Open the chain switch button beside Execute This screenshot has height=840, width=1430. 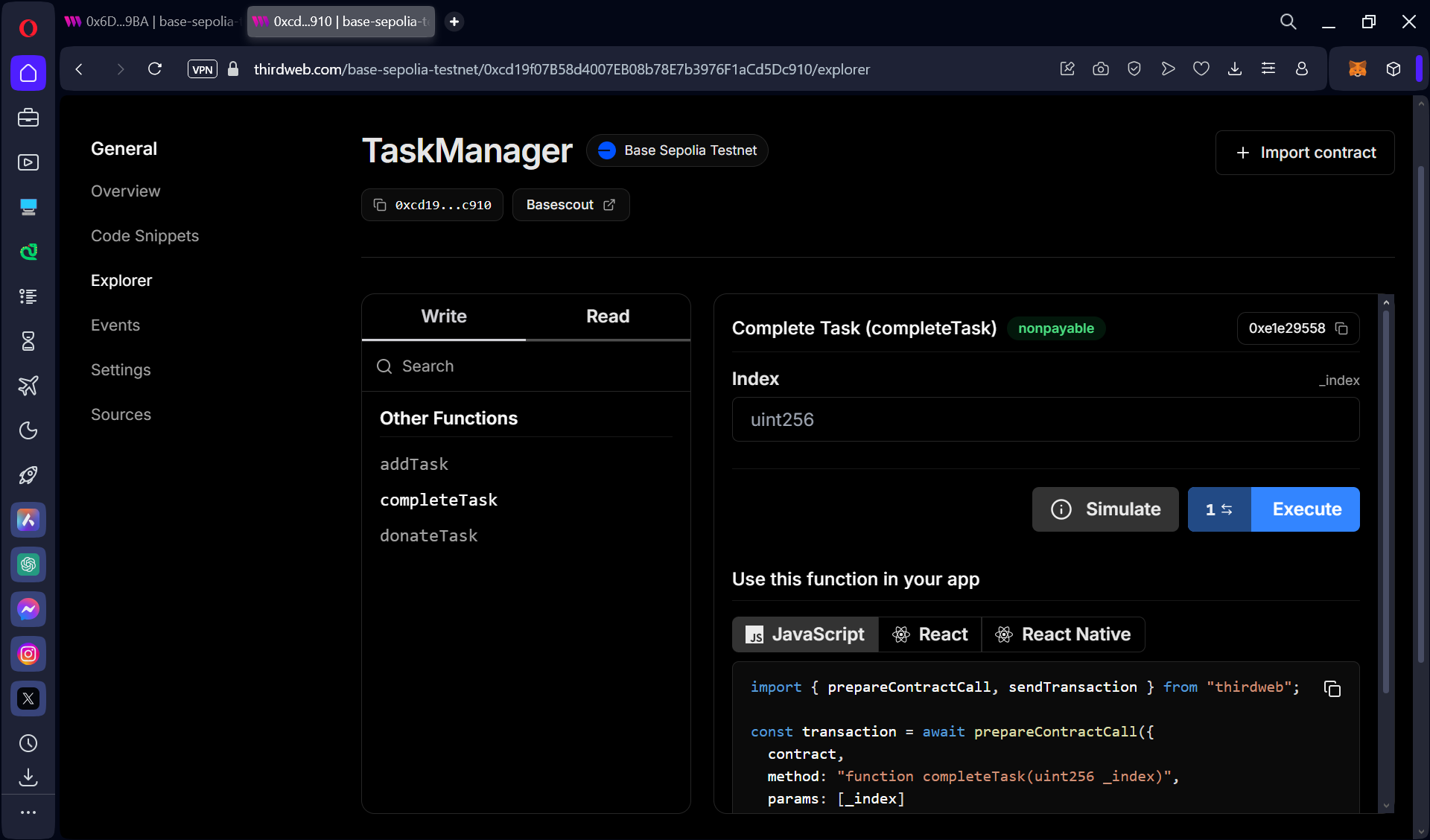click(1219, 509)
